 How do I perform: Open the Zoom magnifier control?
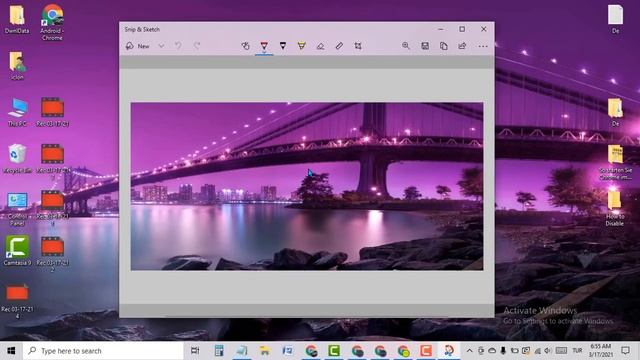click(x=406, y=46)
